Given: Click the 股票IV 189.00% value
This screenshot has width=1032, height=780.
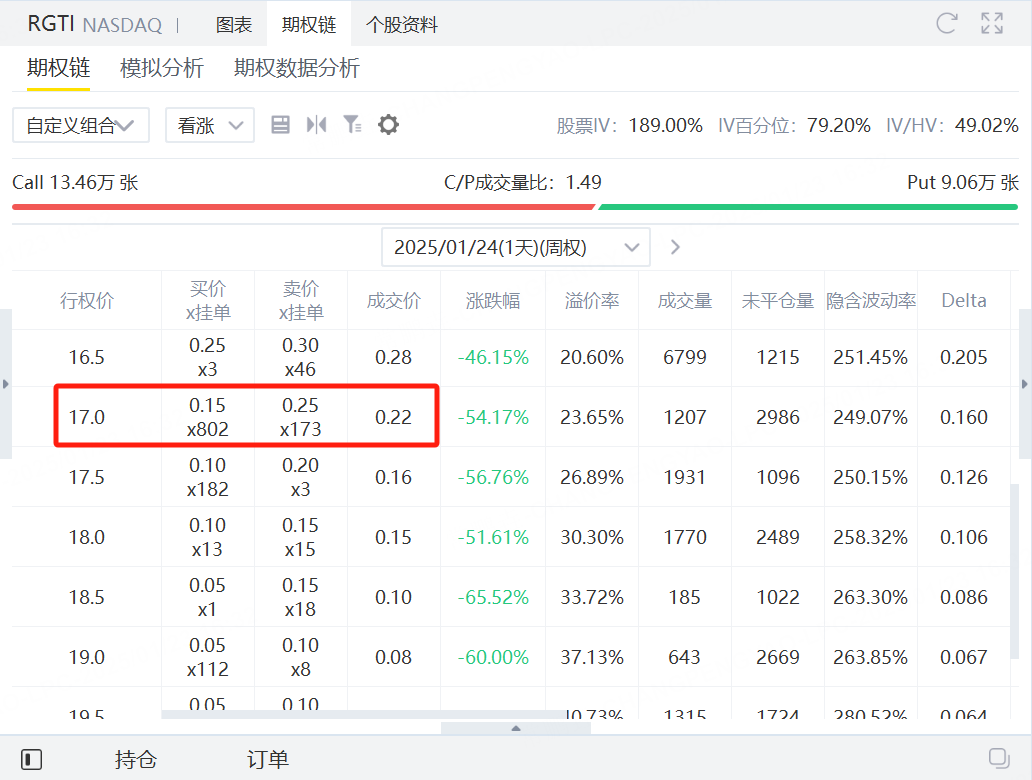Looking at the screenshot, I should click(x=665, y=125).
